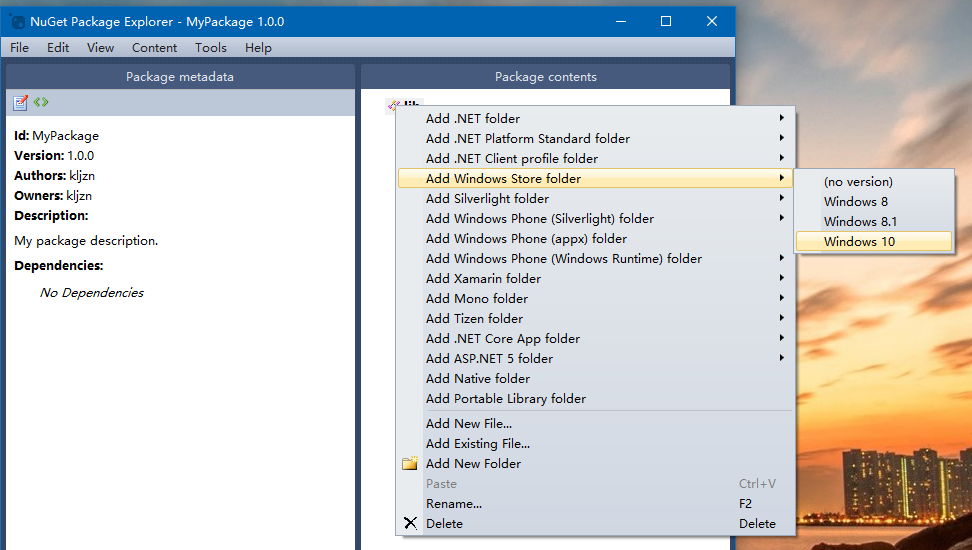Open the View menu
Screen dimensions: 972x550
[100, 48]
